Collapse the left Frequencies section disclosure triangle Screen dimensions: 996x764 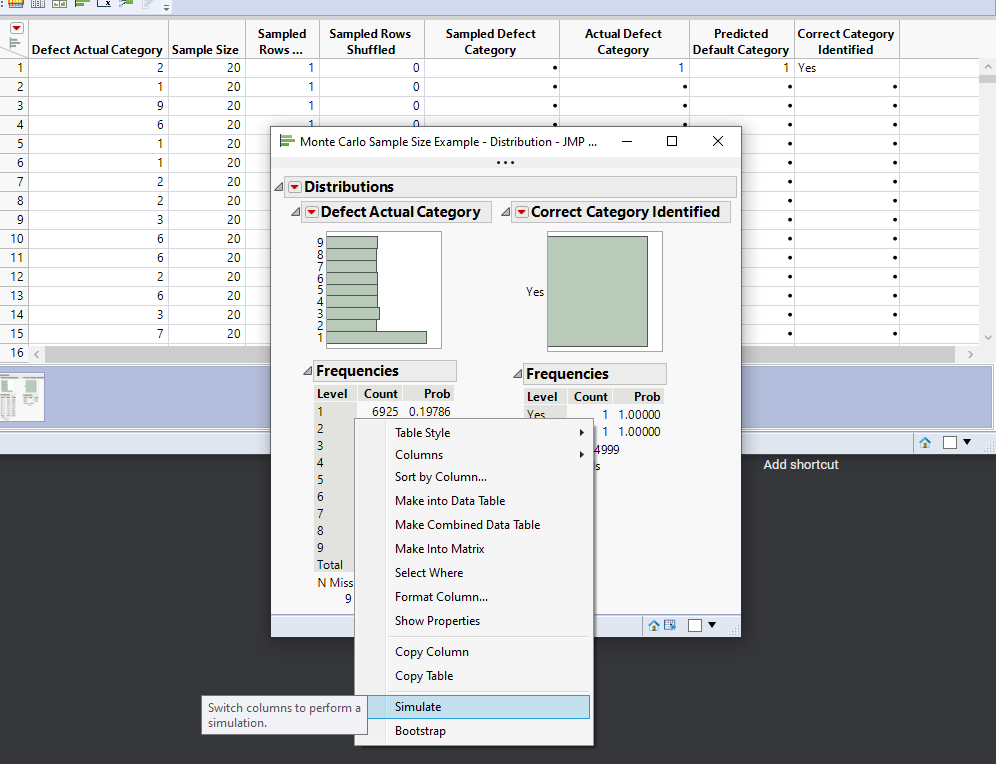click(307, 371)
